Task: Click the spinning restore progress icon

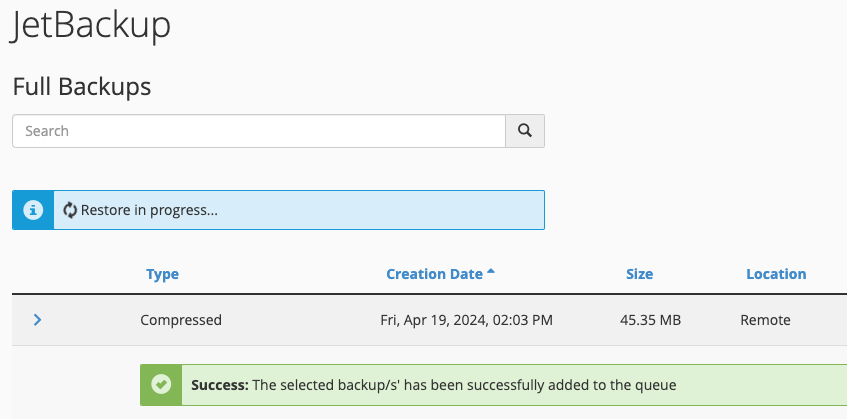Action: coord(70,210)
